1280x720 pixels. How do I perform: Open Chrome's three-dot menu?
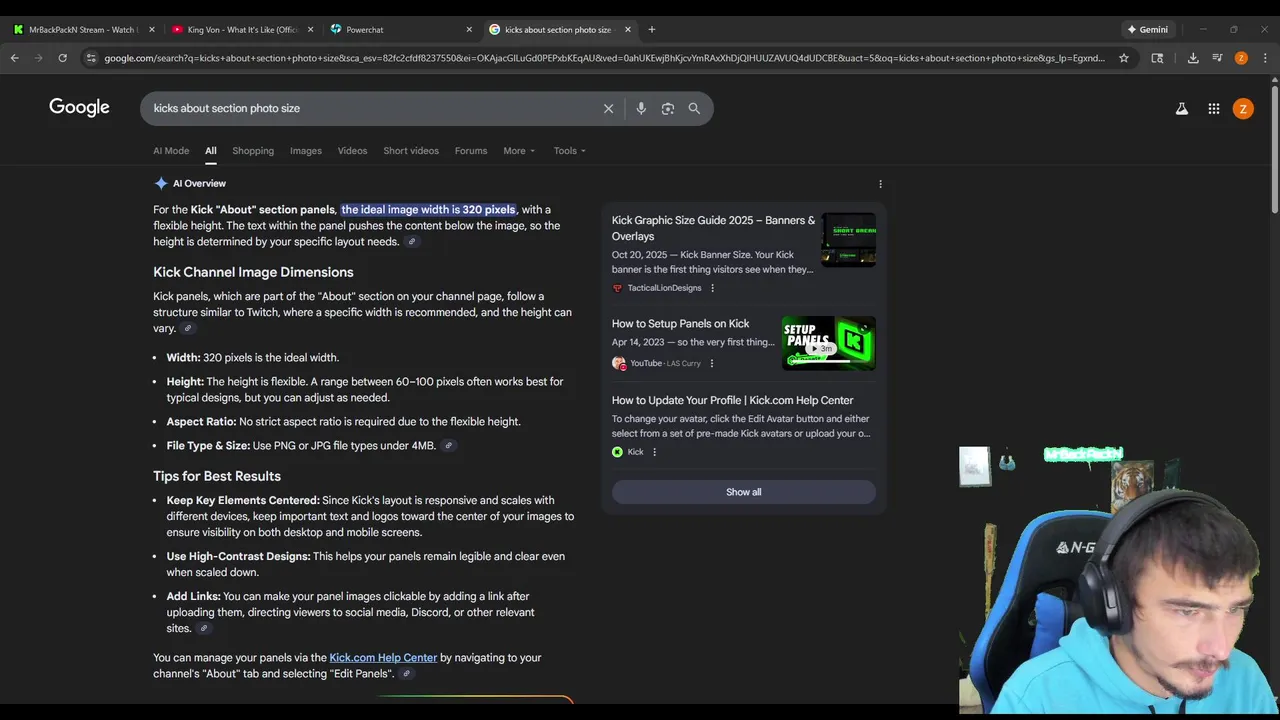coord(1265,58)
